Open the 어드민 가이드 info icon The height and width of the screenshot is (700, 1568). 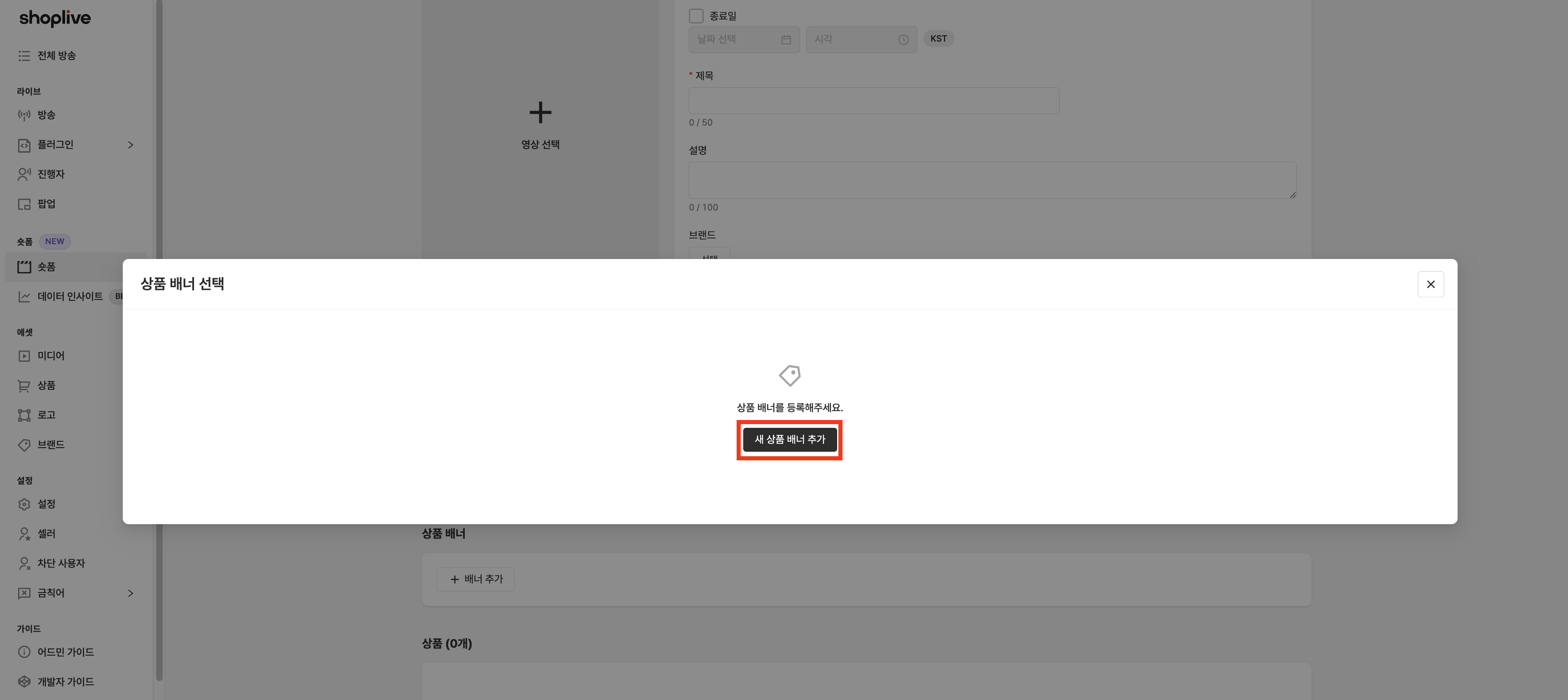(x=24, y=652)
